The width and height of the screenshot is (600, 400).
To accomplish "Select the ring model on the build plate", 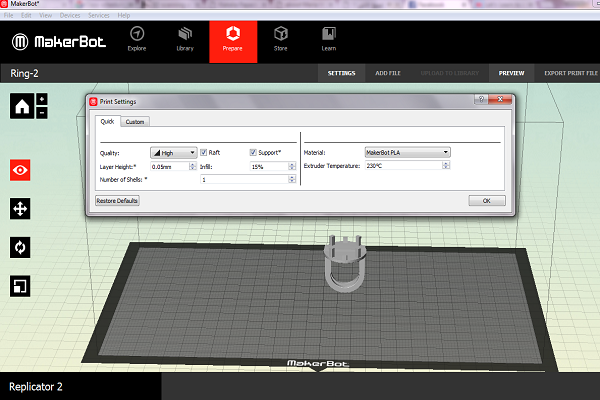I will click(345, 263).
